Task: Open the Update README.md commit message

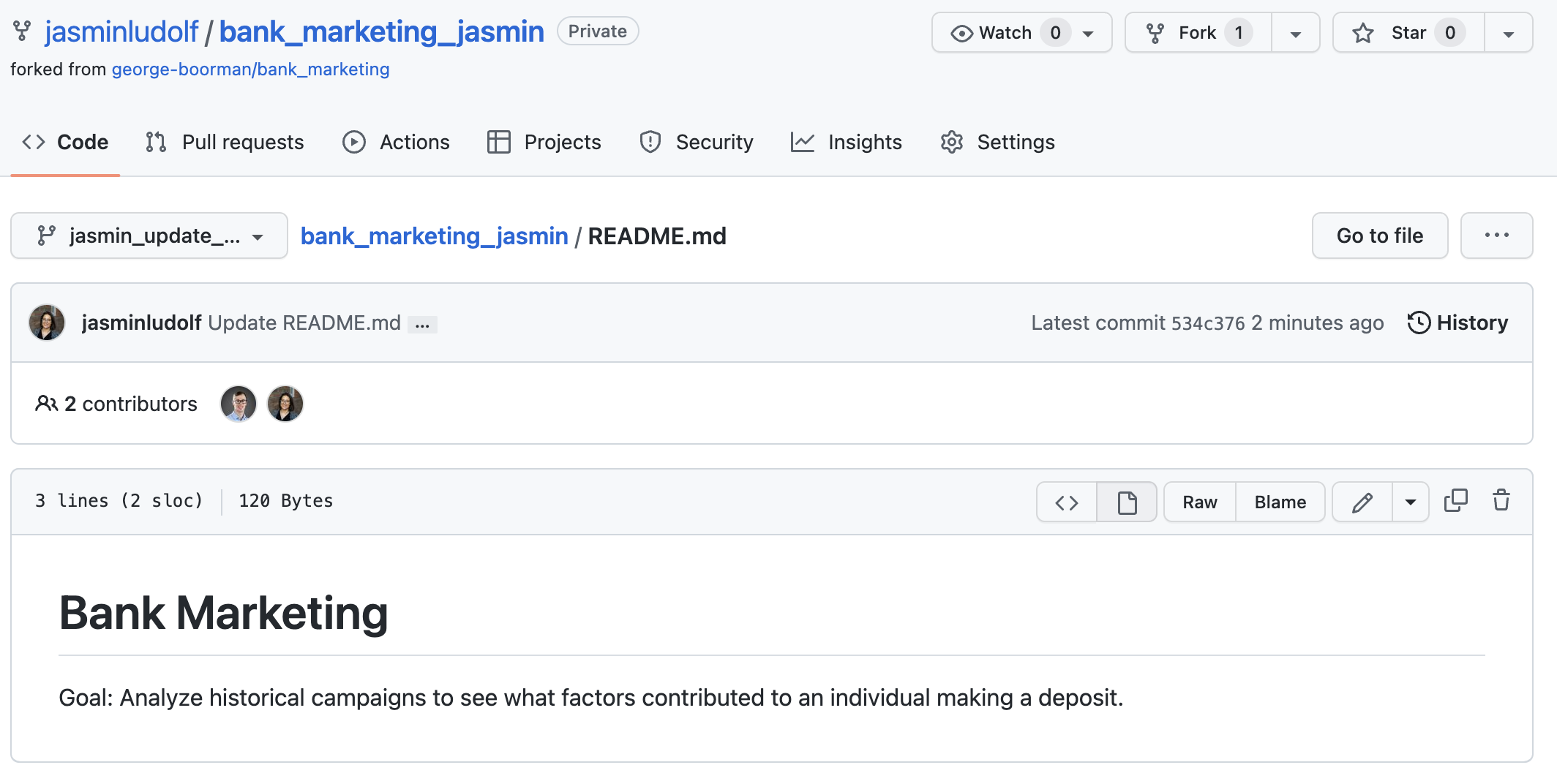Action: tap(304, 323)
